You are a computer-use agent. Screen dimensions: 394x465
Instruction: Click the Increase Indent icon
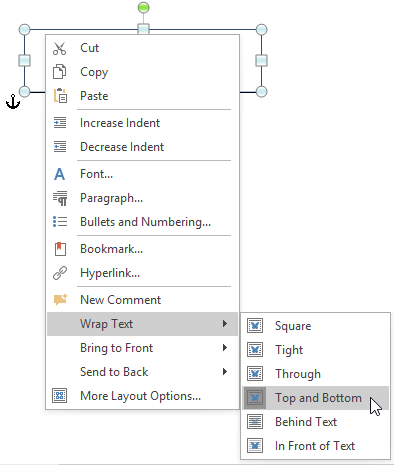[x=60, y=123]
